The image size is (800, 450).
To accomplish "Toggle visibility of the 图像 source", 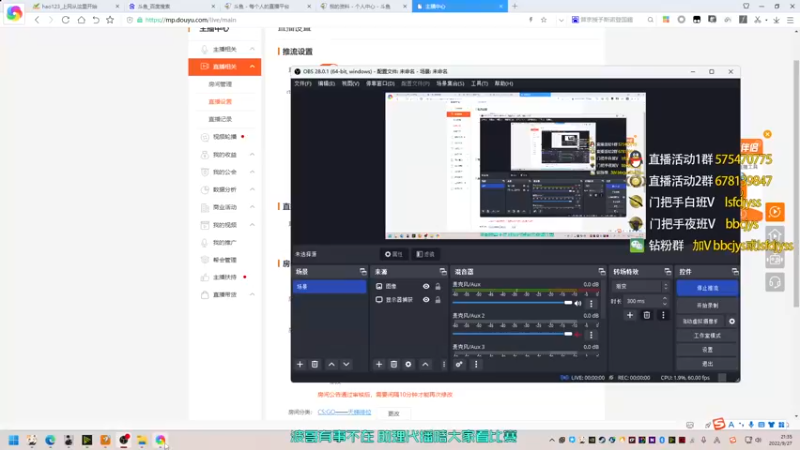I will coord(426,287).
